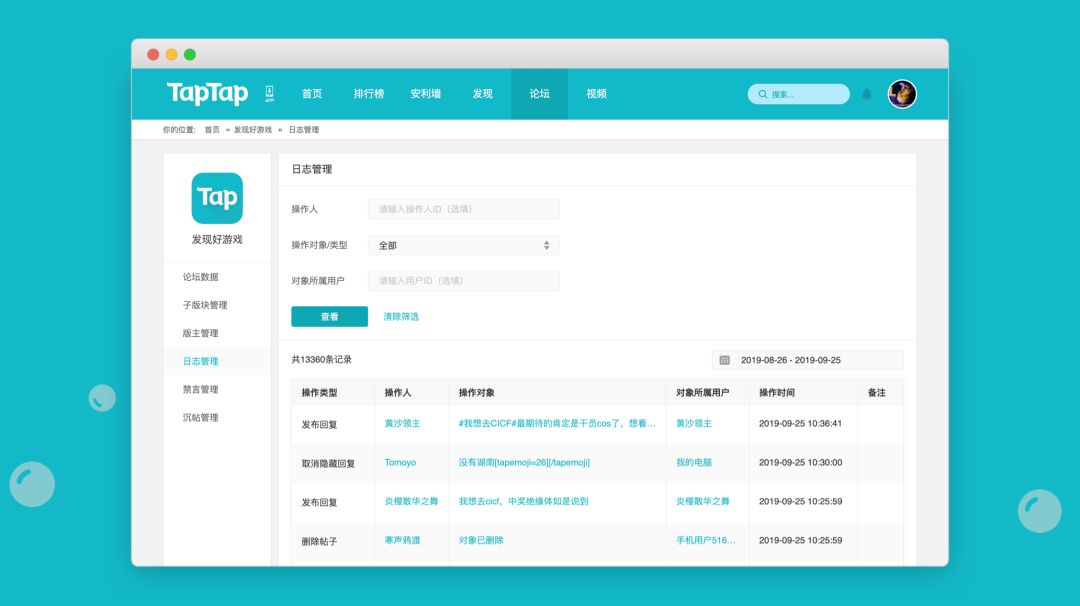Click 发现好游戏 in the breadcrumb

253,130
